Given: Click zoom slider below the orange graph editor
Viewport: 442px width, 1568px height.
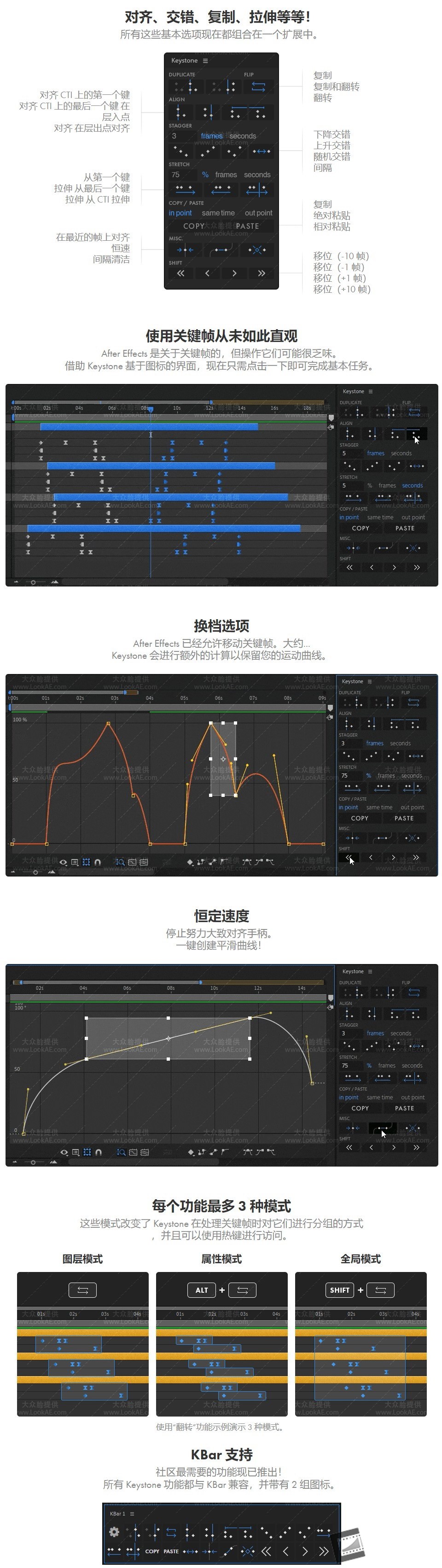Looking at the screenshot, I should [35, 871].
